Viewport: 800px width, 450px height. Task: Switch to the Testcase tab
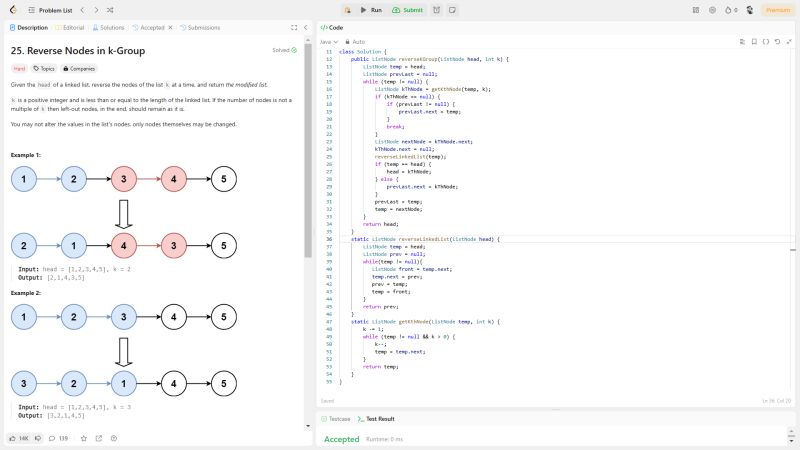338,419
